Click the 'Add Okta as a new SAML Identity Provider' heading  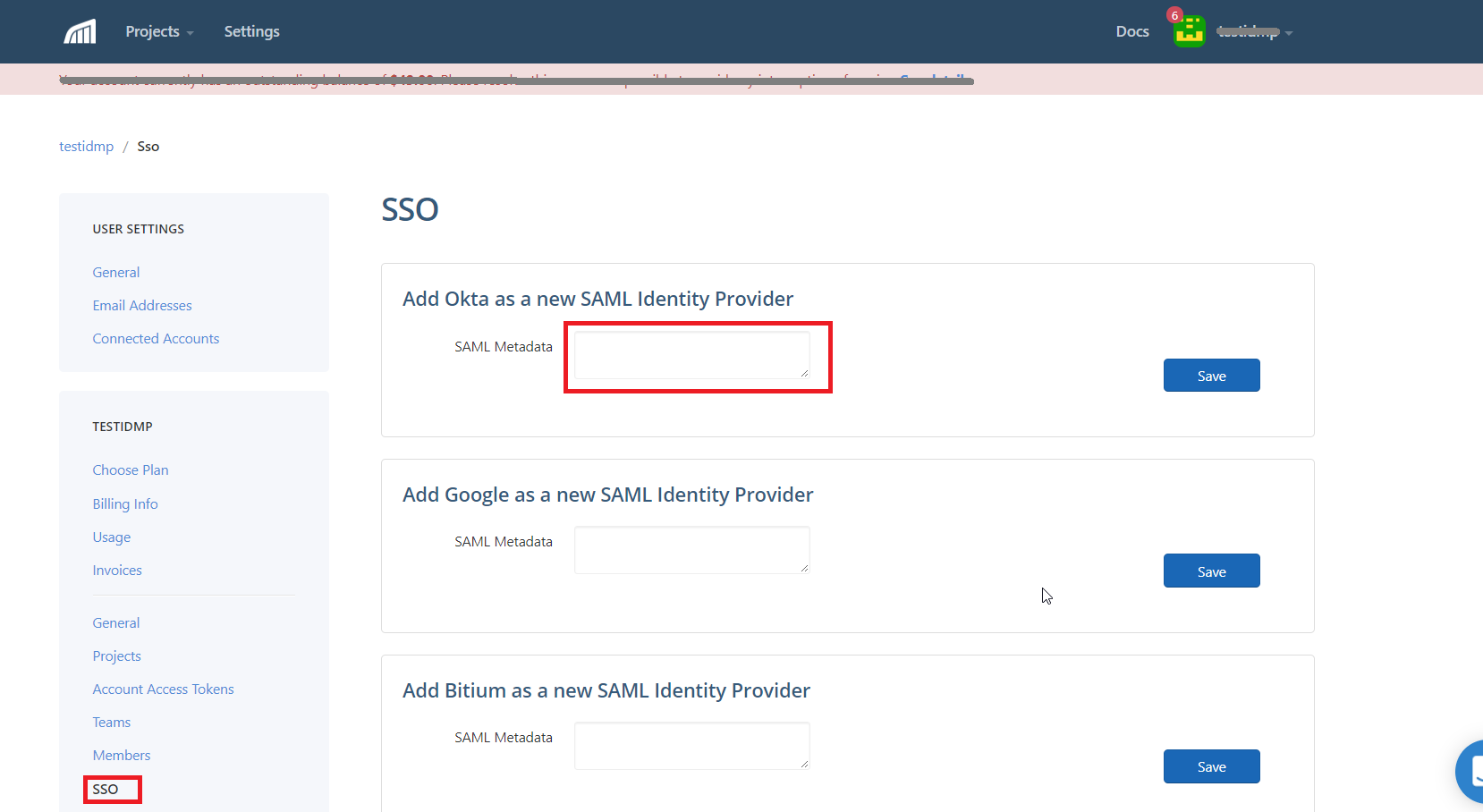[x=597, y=299]
